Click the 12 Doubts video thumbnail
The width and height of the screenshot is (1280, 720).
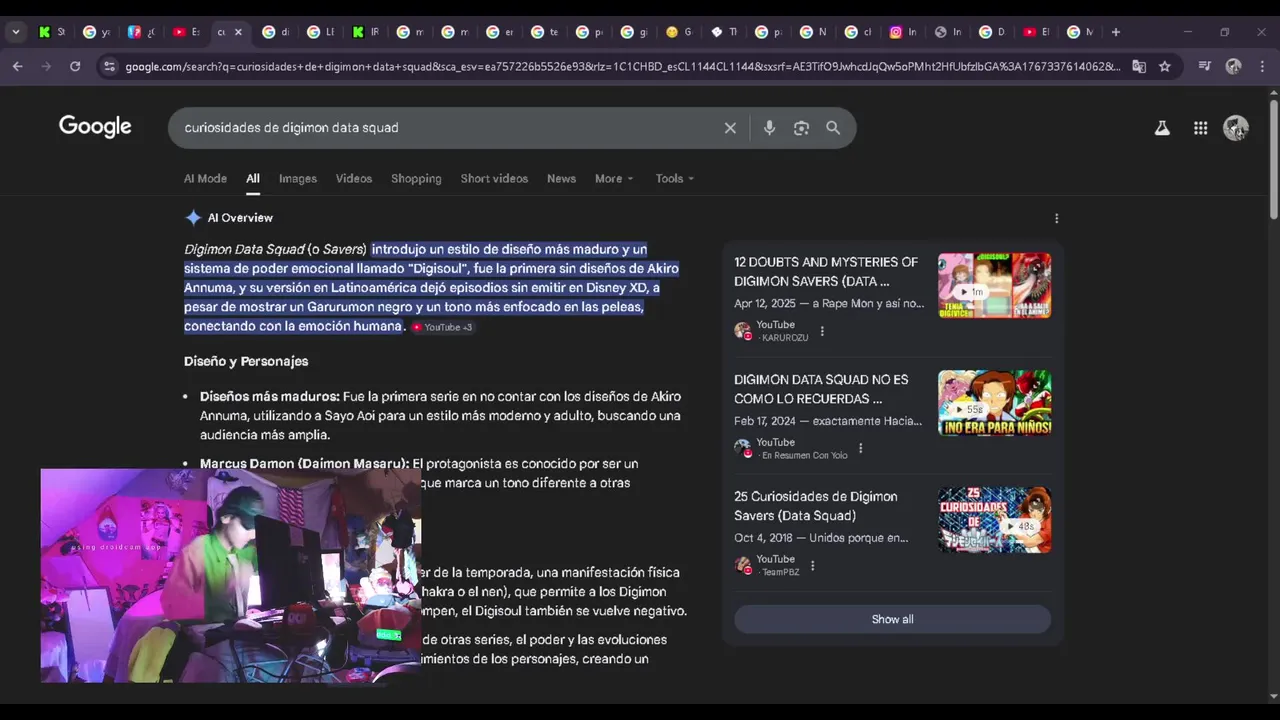pos(994,285)
